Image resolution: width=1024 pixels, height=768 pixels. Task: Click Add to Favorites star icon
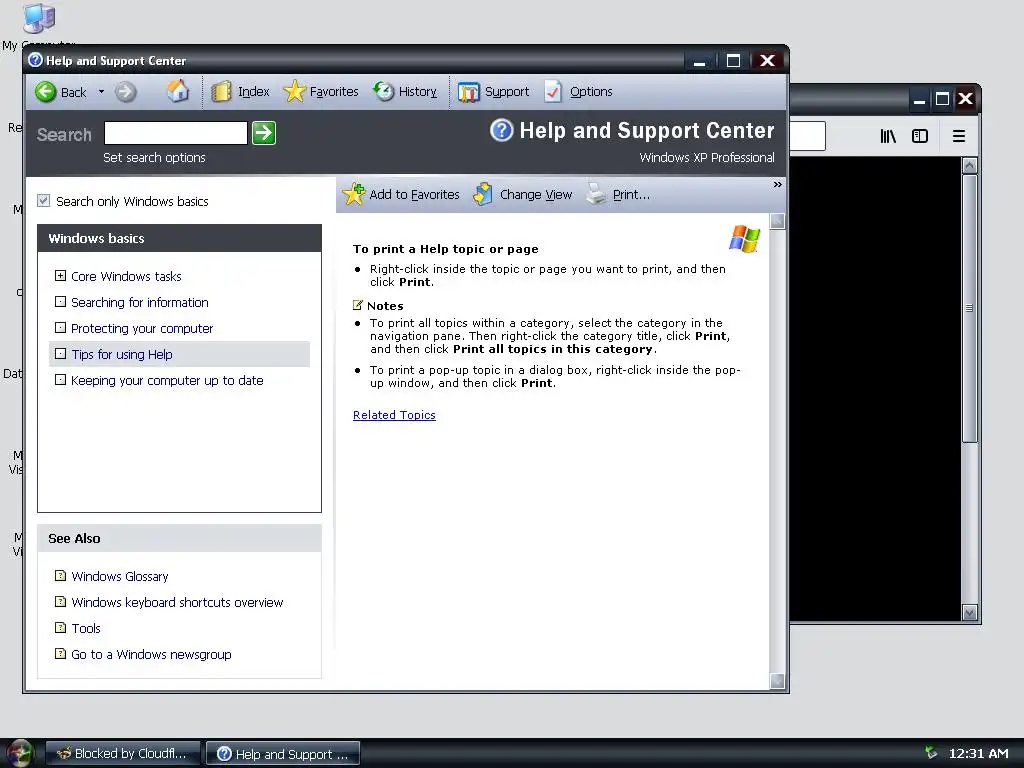[x=354, y=194]
